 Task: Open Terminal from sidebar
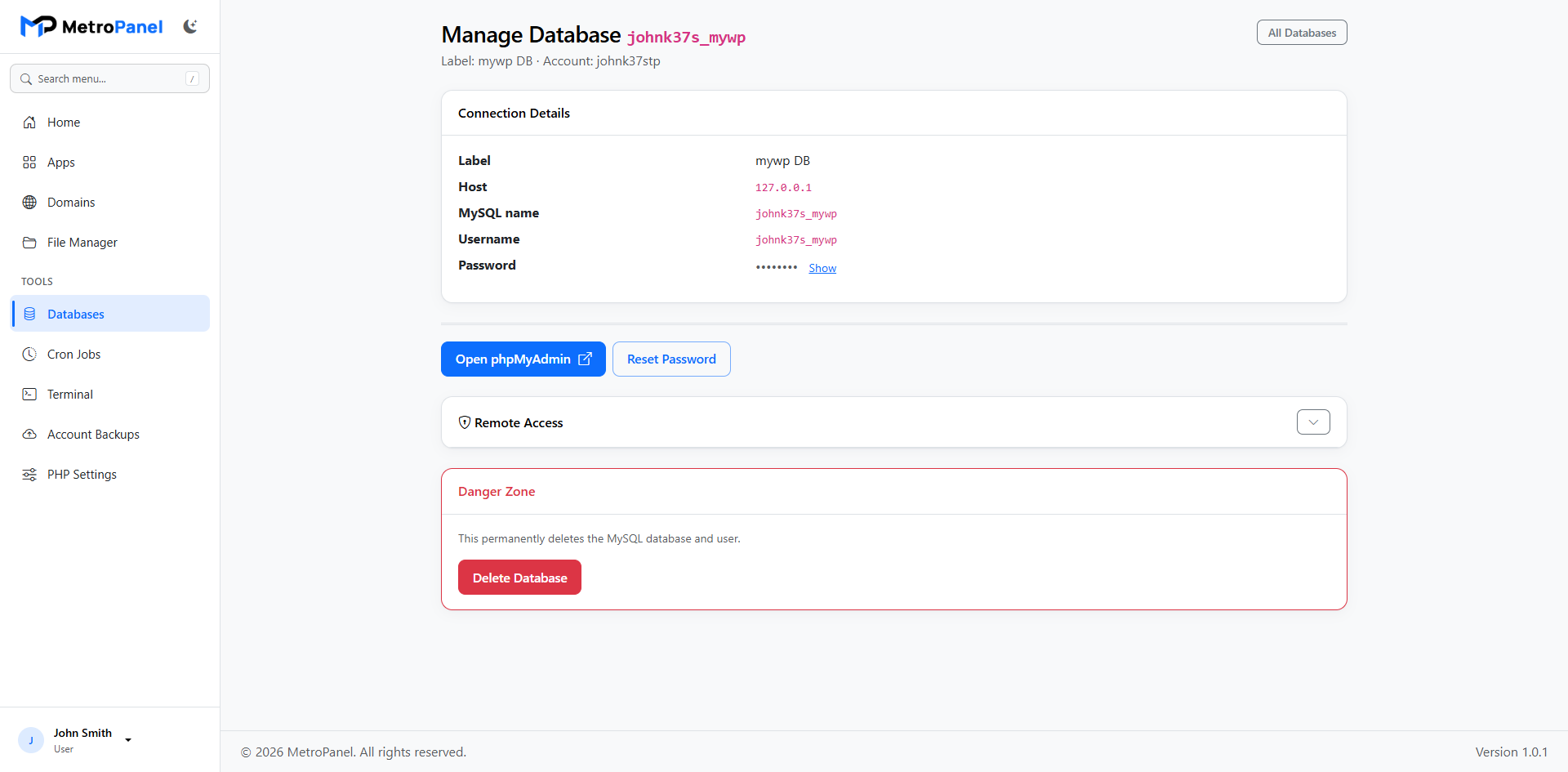click(109, 395)
